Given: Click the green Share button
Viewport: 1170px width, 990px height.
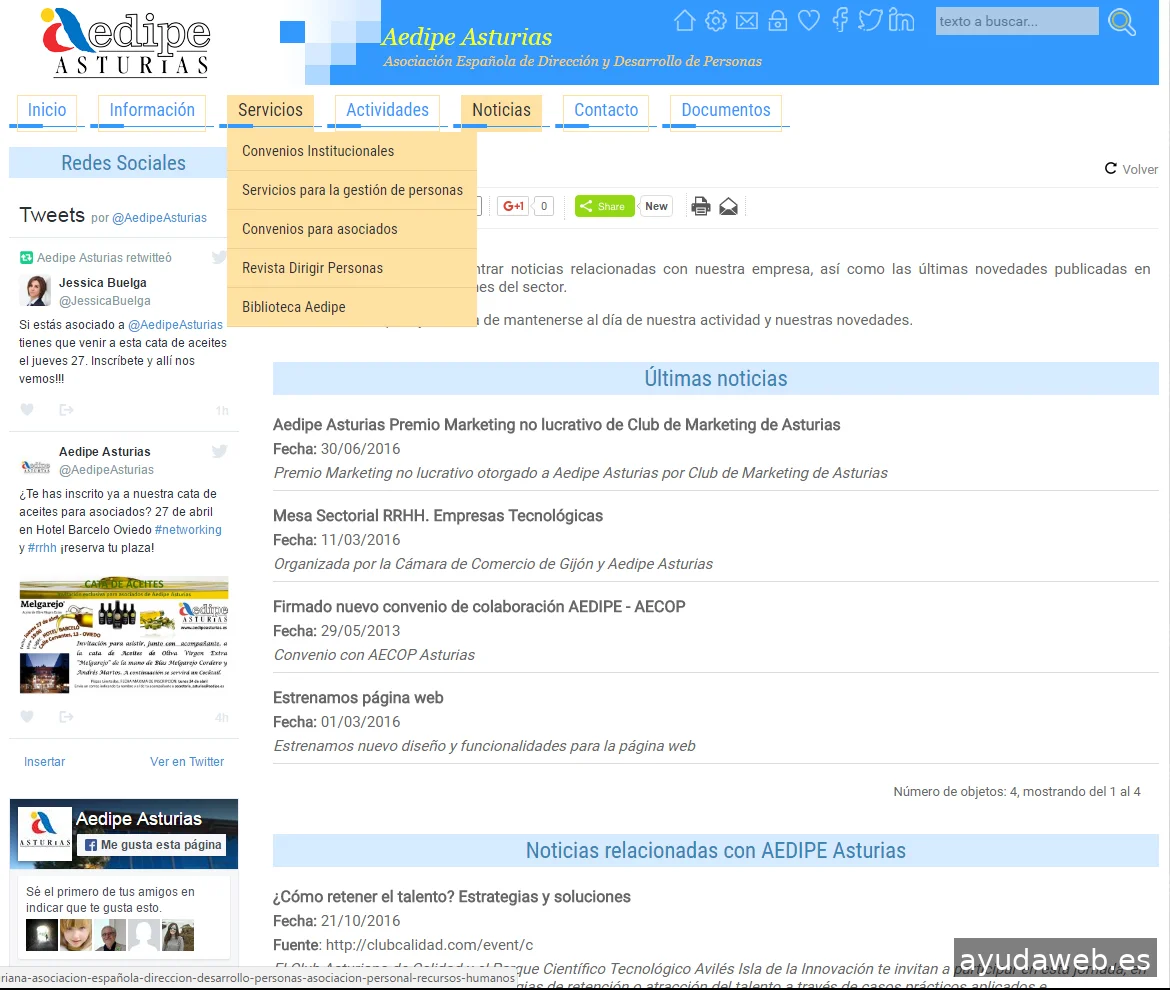Looking at the screenshot, I should (604, 207).
